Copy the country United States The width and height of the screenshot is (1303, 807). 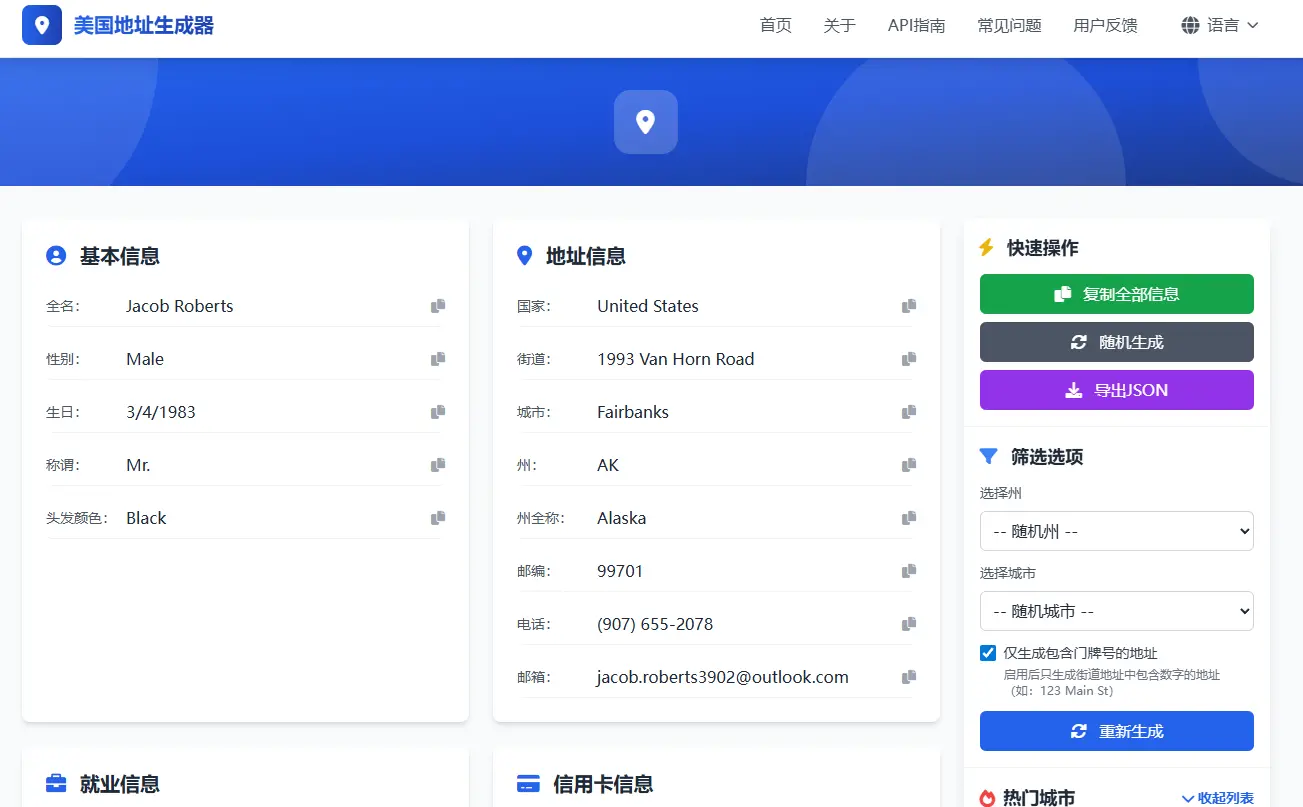[909, 306]
